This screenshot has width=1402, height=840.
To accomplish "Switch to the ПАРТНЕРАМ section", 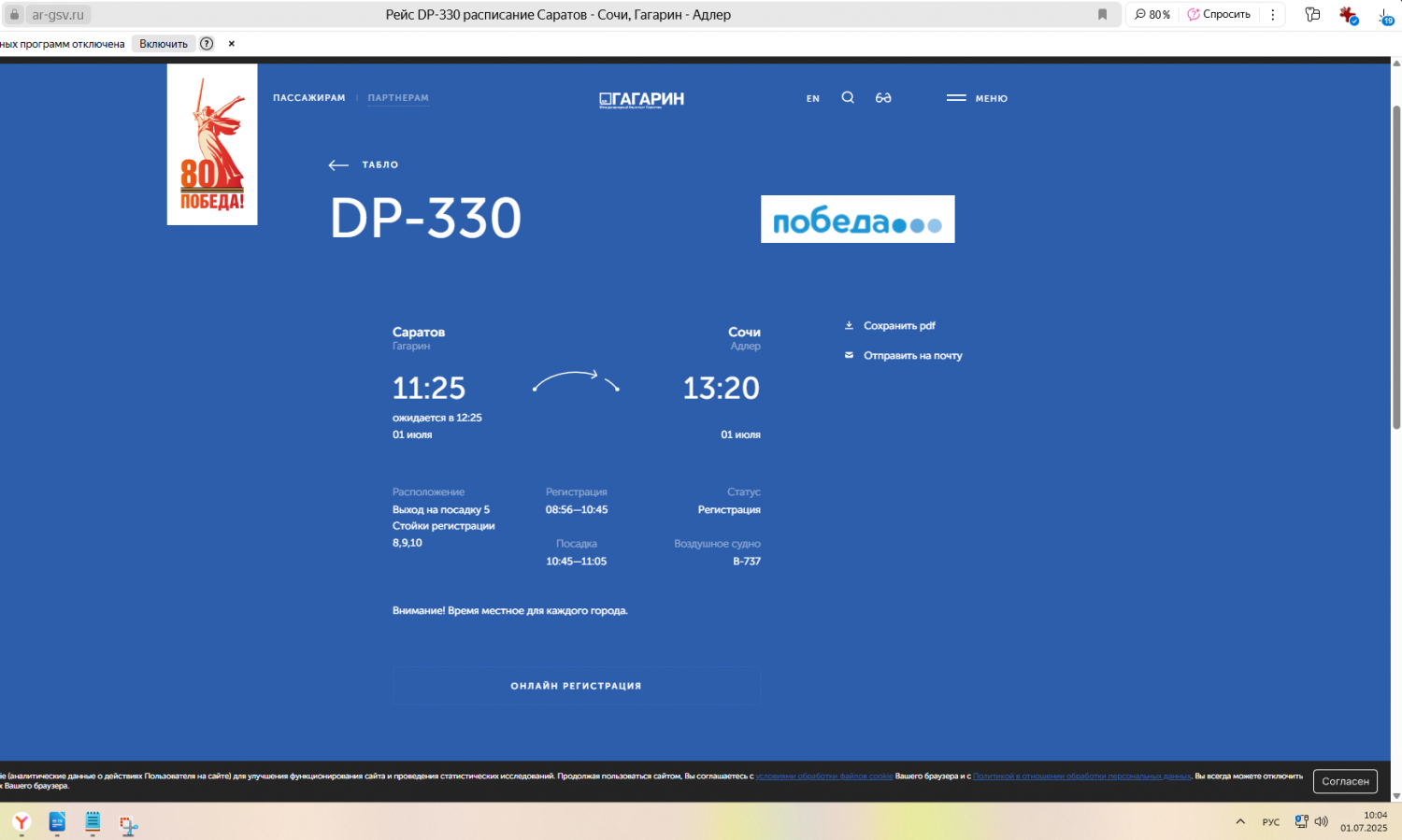I will click(398, 98).
